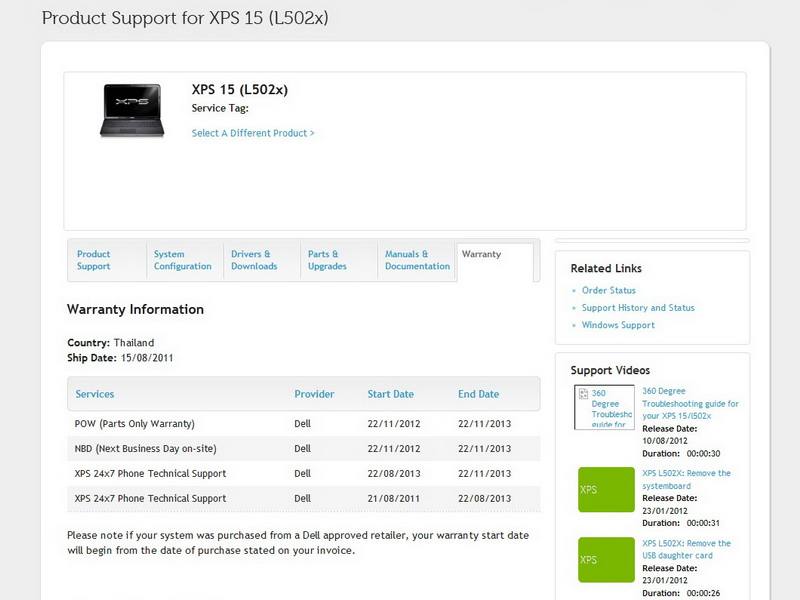This screenshot has height=600, width=800.
Task: Open the Windows Support link
Action: coord(618,325)
